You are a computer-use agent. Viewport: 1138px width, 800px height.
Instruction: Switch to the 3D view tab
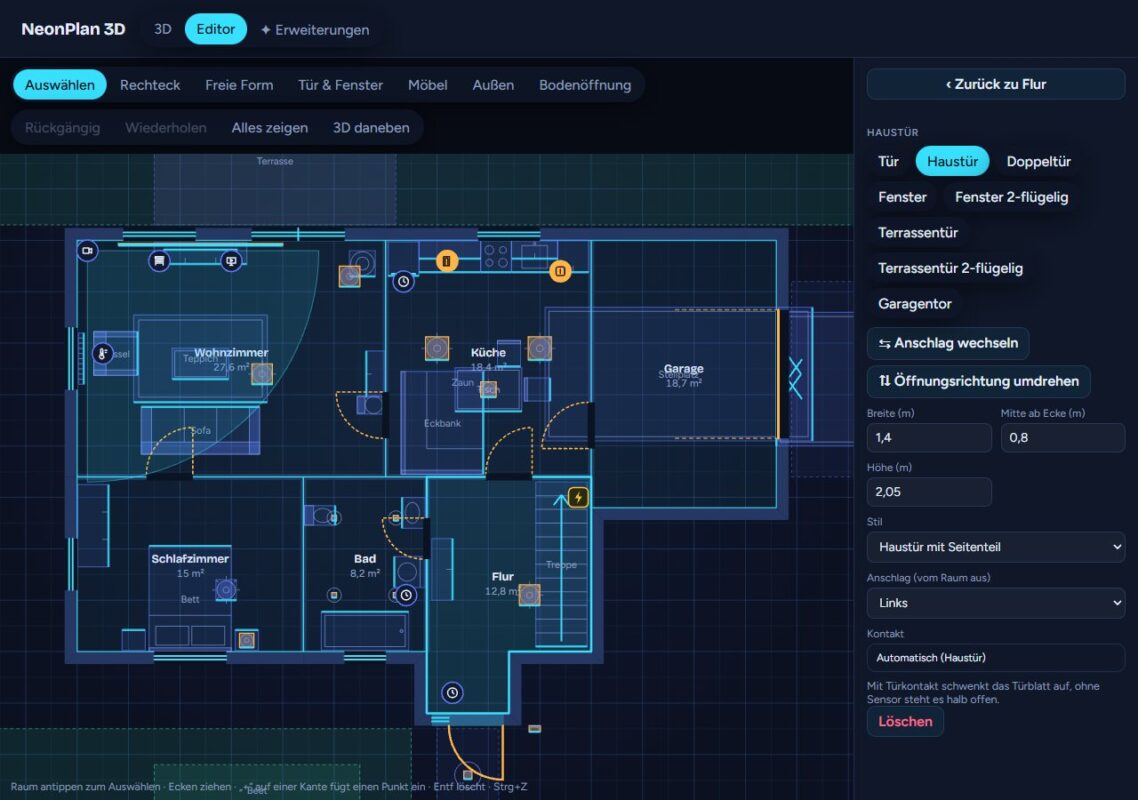(x=163, y=29)
